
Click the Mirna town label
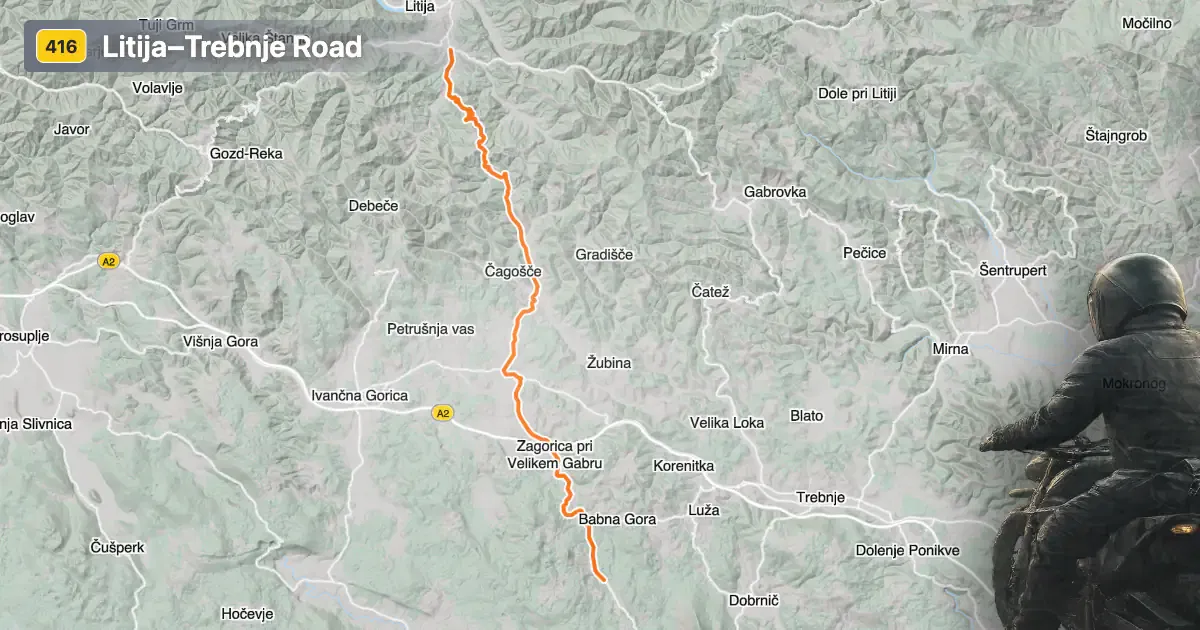pyautogui.click(x=950, y=349)
